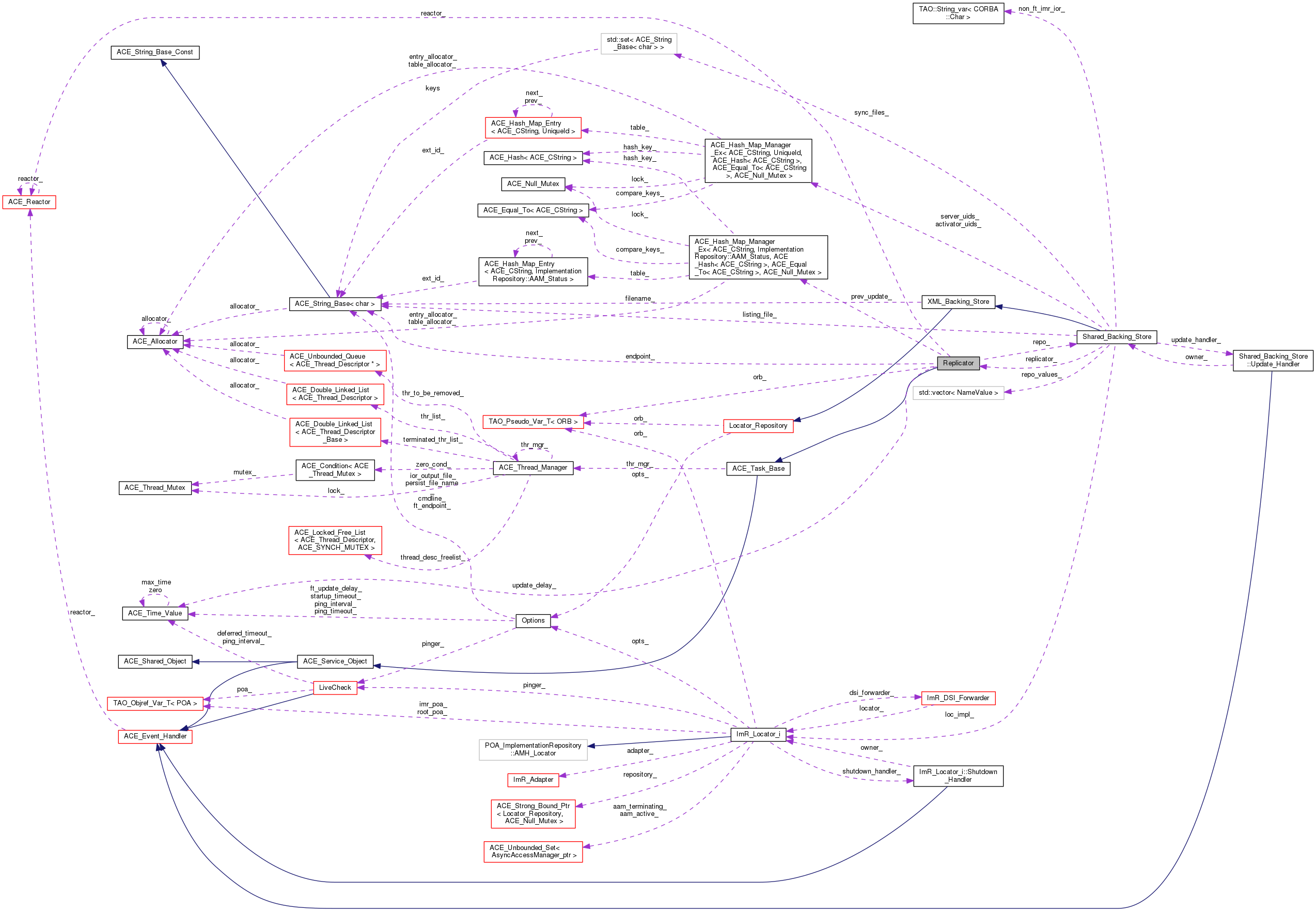Open the ACE_Time_Value class node
1316x911 pixels.
click(154, 613)
